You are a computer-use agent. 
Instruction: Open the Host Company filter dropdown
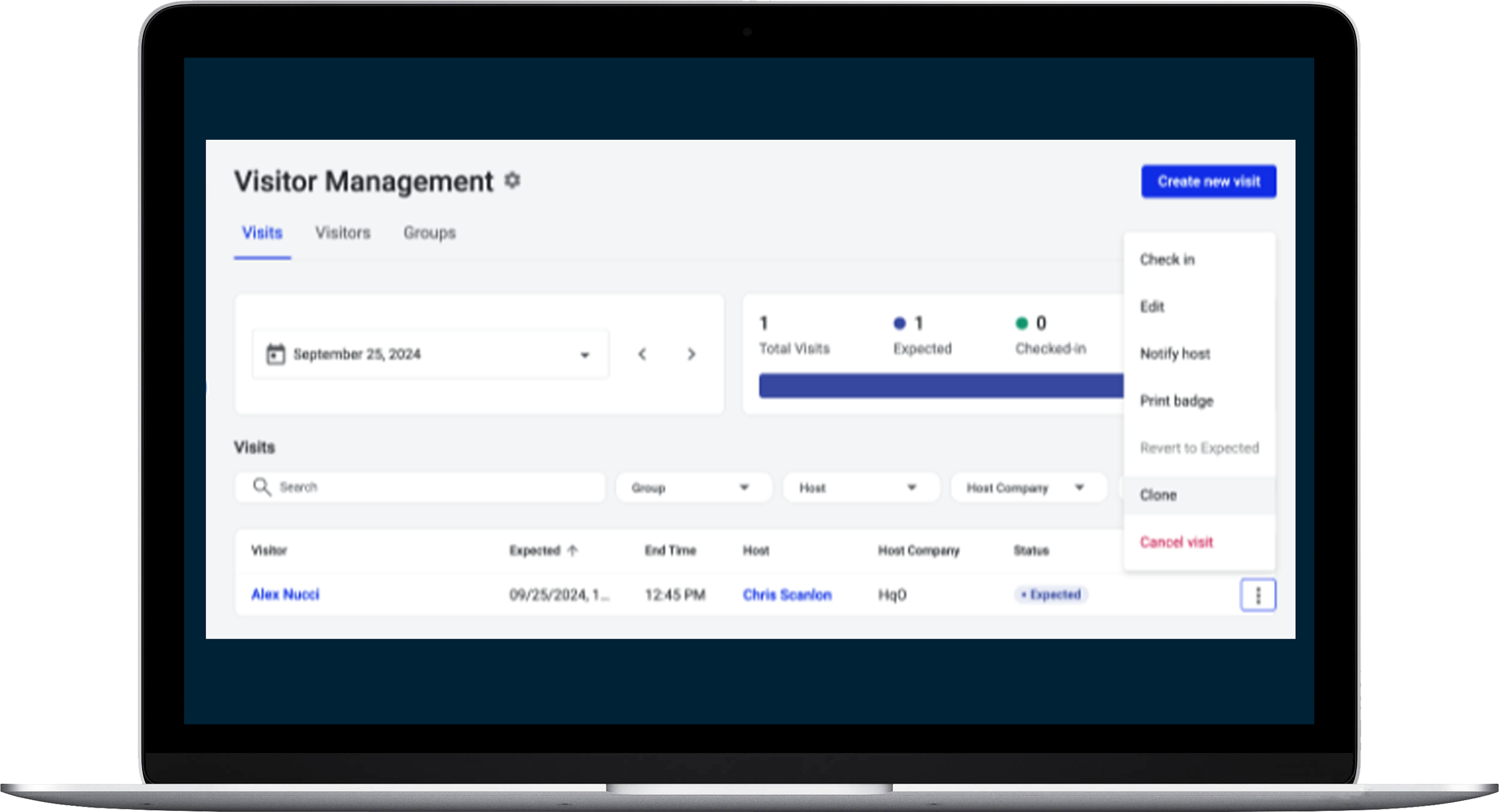coord(1028,488)
